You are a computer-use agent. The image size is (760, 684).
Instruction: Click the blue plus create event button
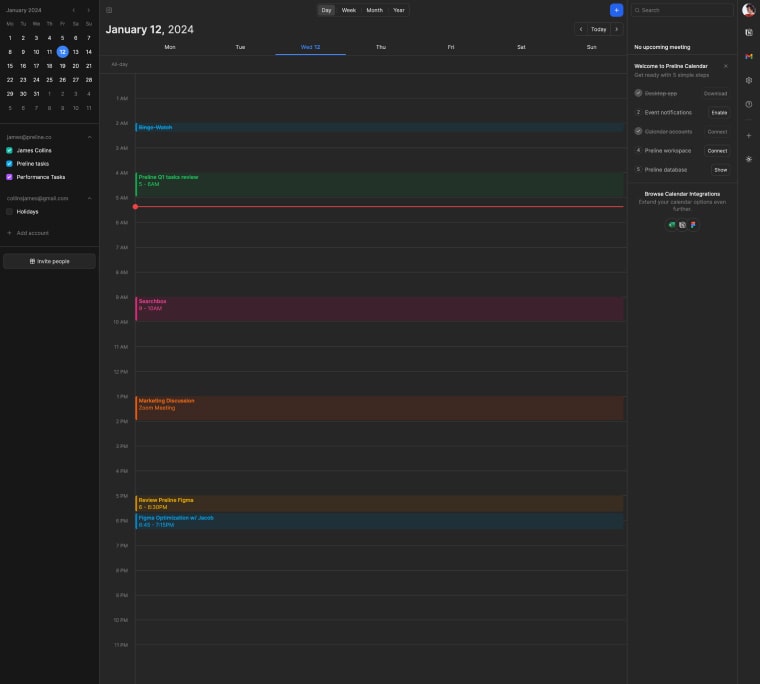pyautogui.click(x=616, y=10)
